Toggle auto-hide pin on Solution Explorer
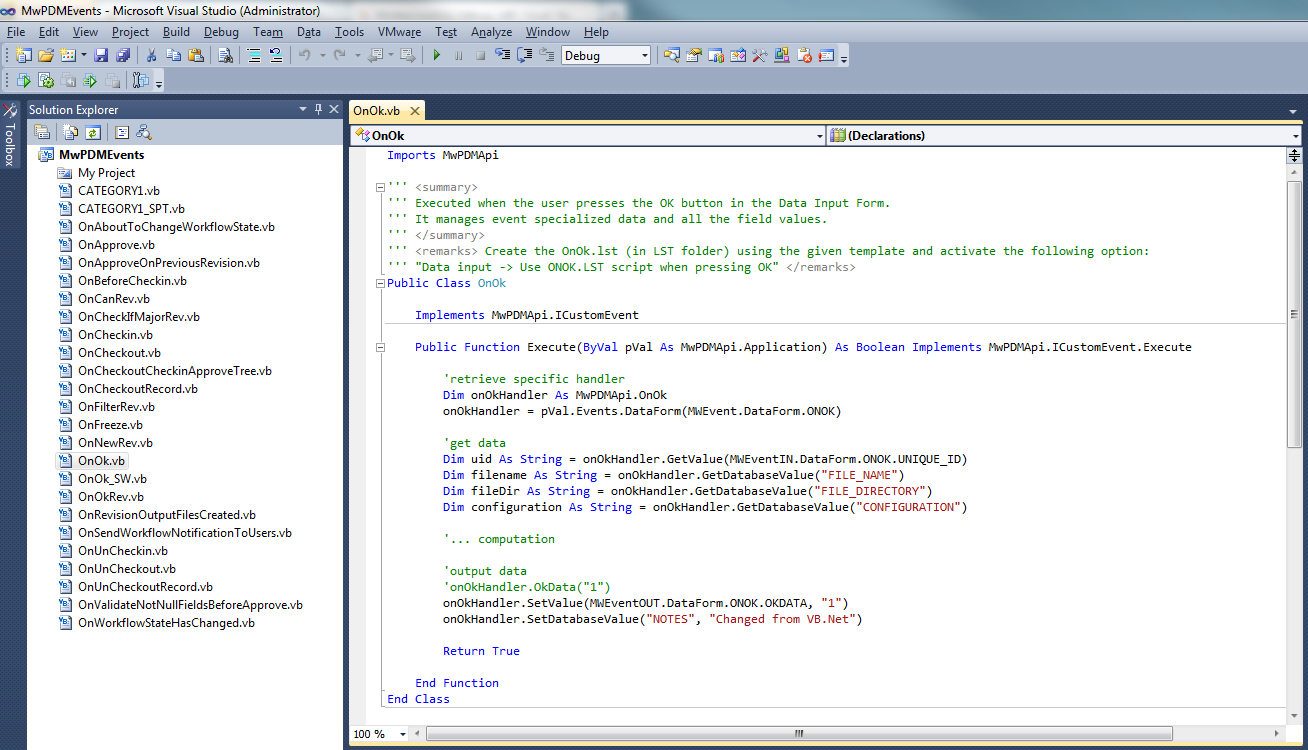Viewport: 1308px width, 750px height. (318, 109)
